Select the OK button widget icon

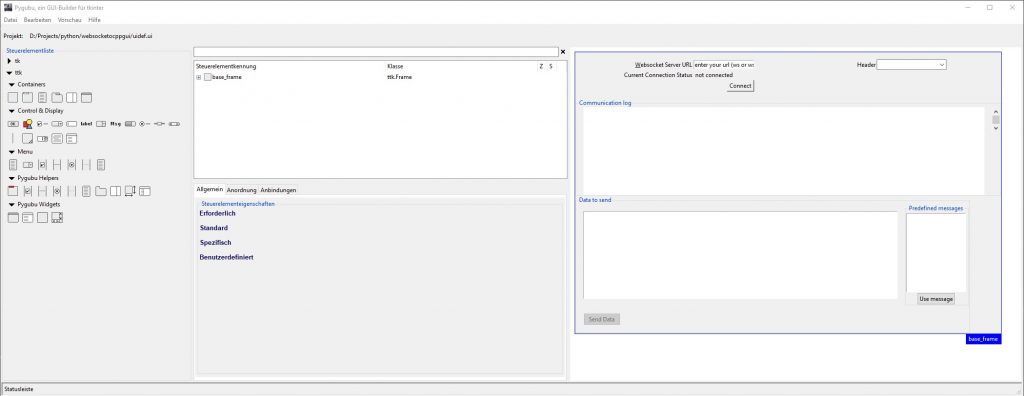13,124
